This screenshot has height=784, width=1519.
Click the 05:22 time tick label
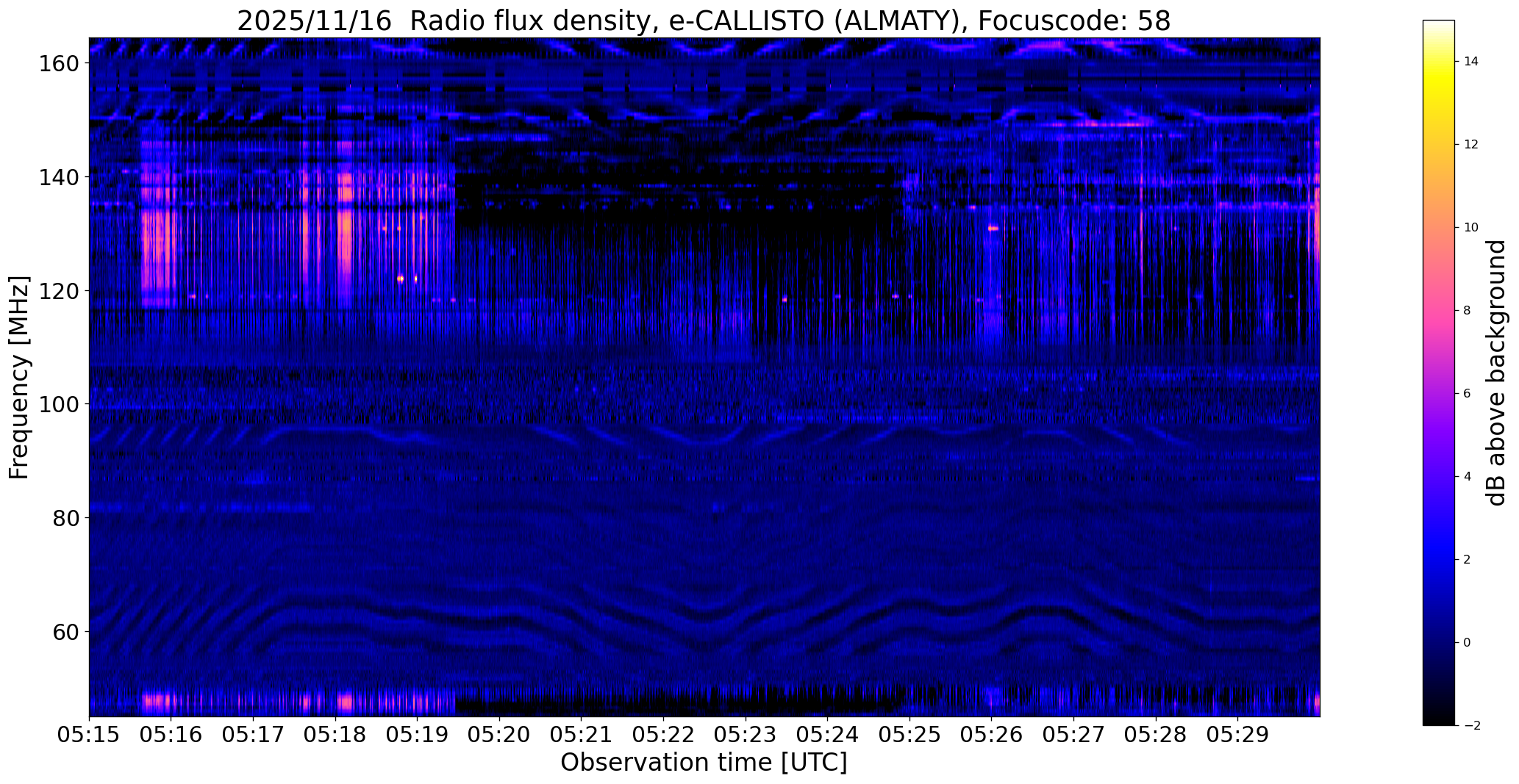(664, 734)
